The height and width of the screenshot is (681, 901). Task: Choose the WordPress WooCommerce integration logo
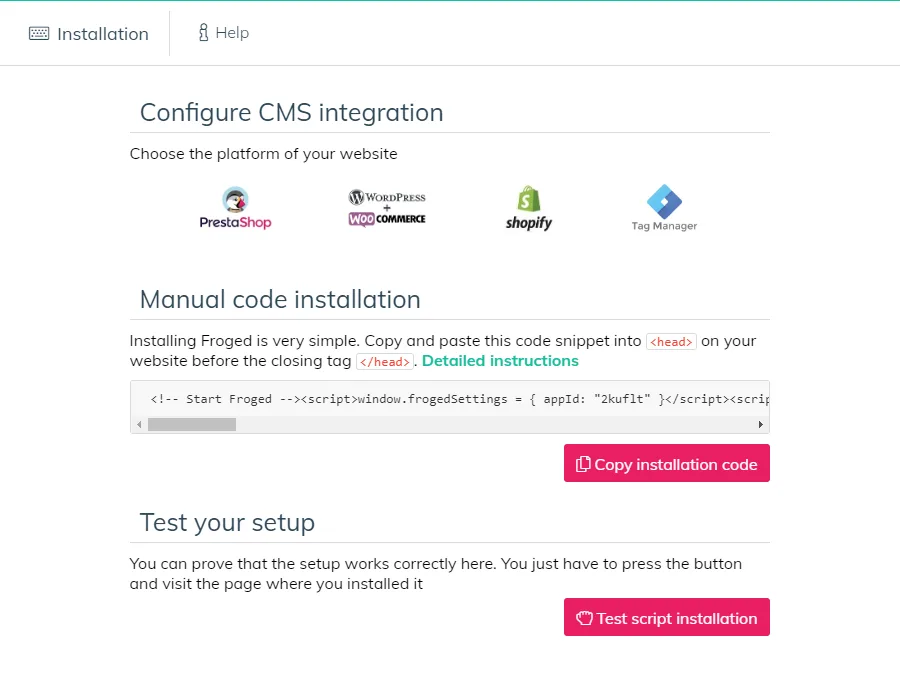387,208
